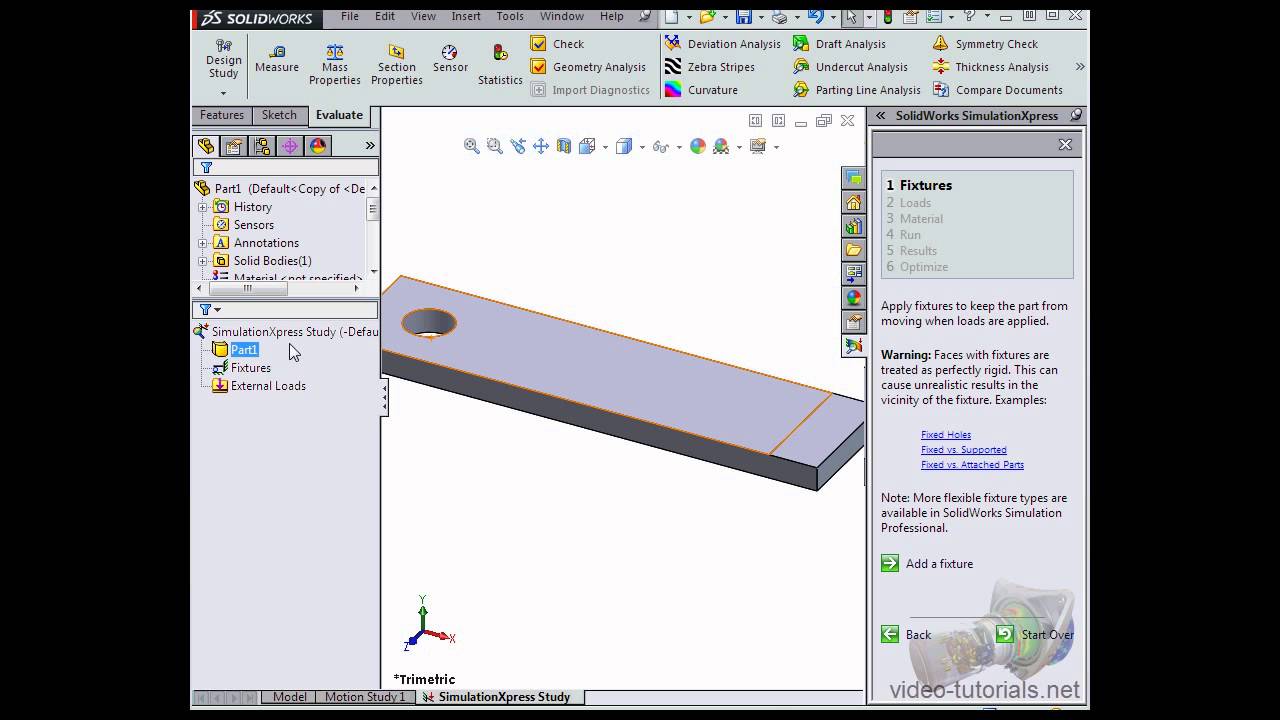Collapse the task pane with double chevron

(881, 116)
